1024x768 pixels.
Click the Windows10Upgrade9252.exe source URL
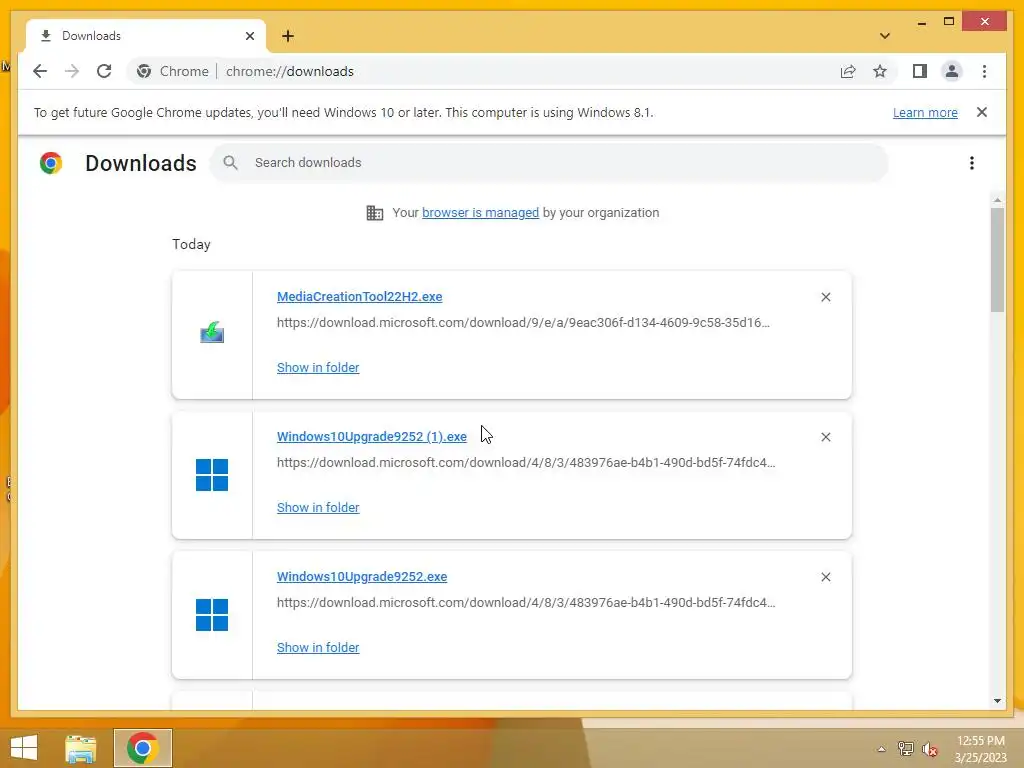pos(526,603)
